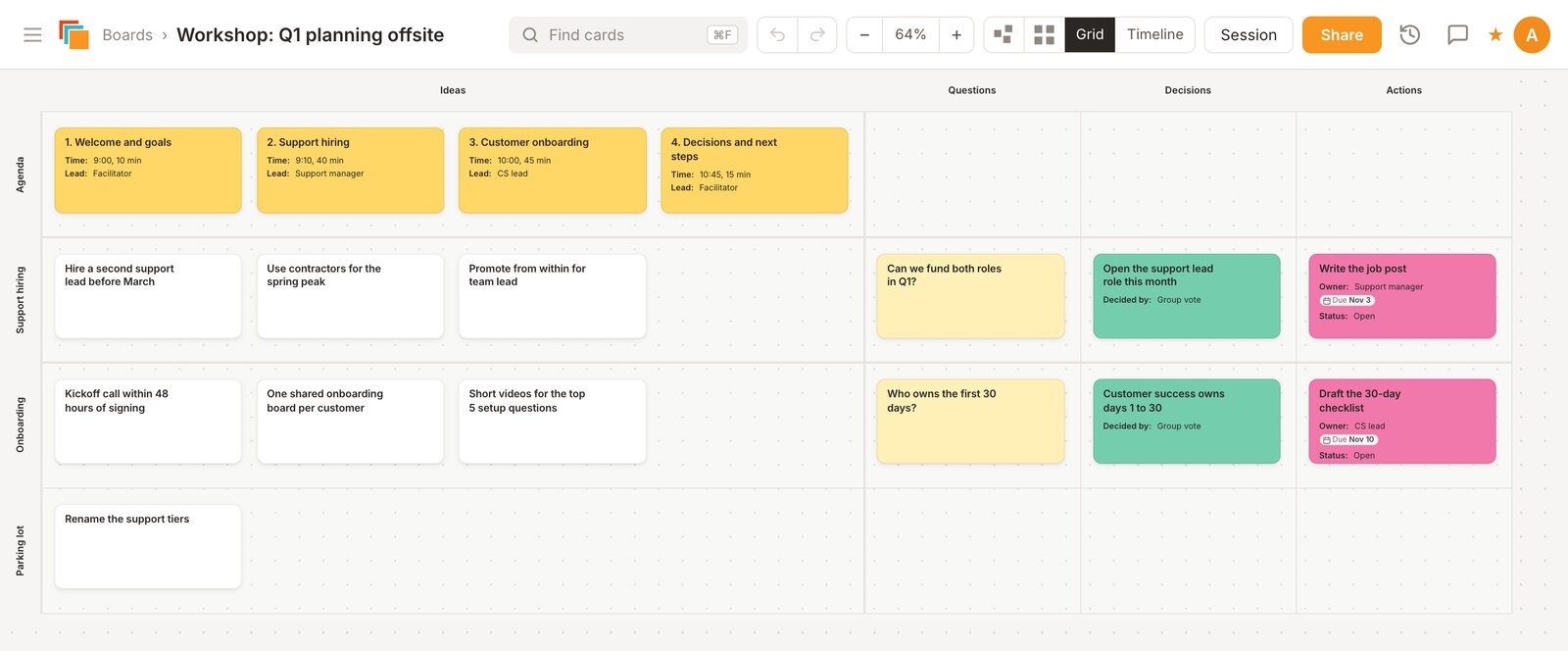The height and width of the screenshot is (651, 1568).
Task: Select the 3. Customer onboarding card
Action: coord(553,170)
